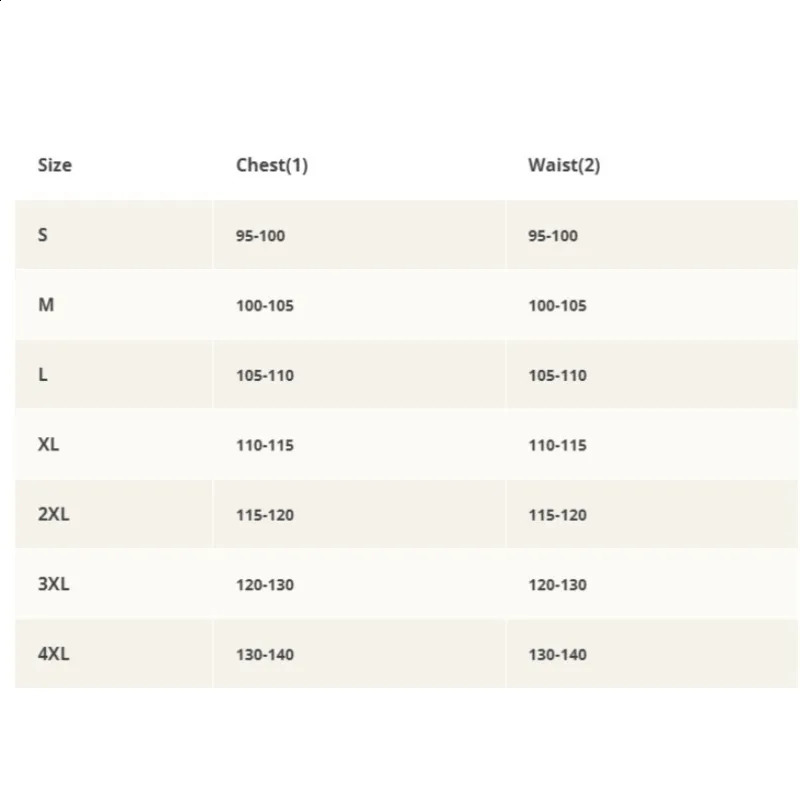Click the Waist(2) column header
800x800 pixels.
pos(564,165)
